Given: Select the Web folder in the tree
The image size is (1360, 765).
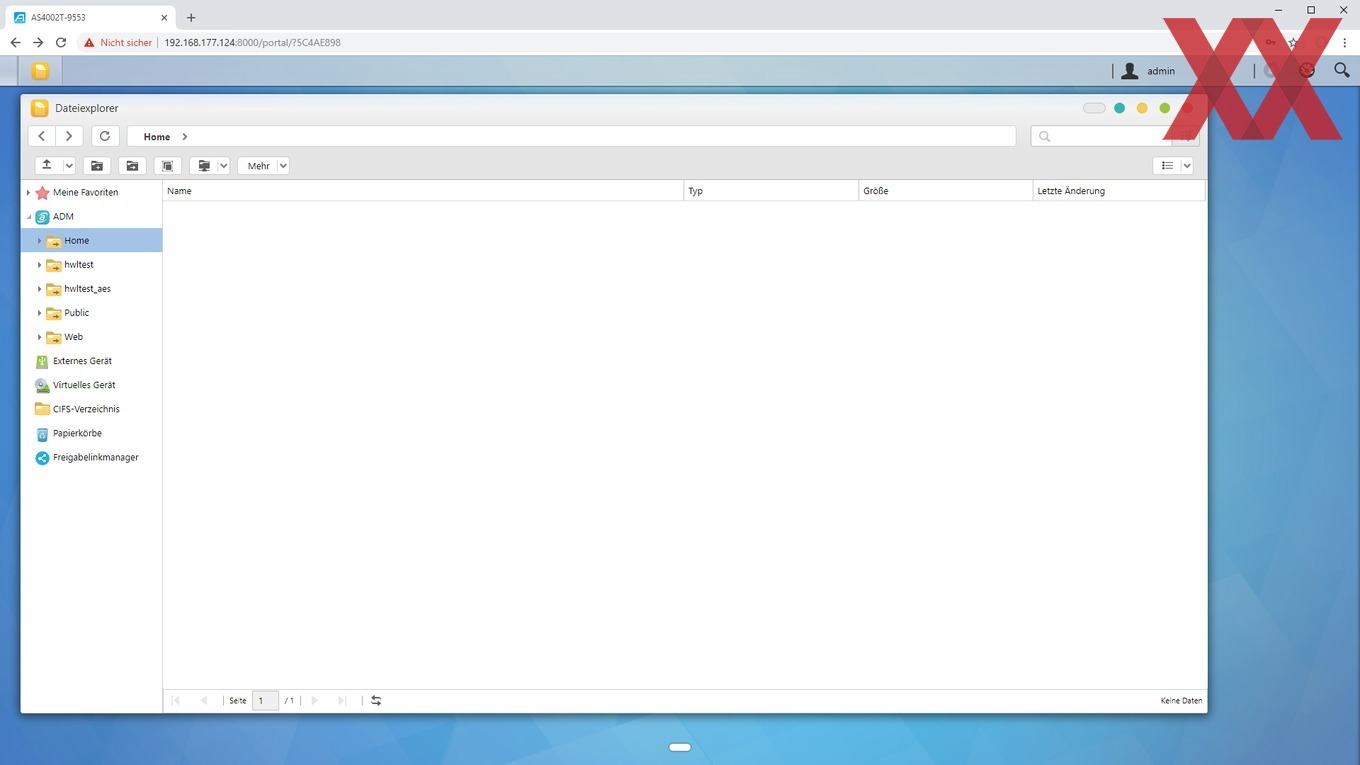Looking at the screenshot, I should tap(73, 337).
